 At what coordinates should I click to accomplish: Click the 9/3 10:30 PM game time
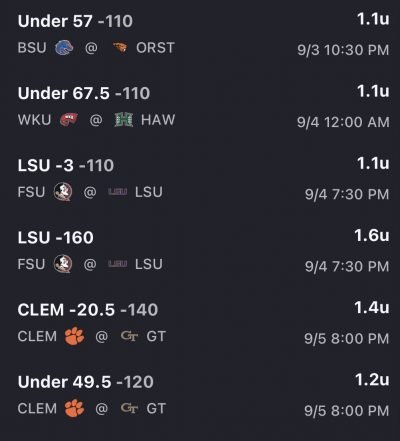click(x=343, y=50)
